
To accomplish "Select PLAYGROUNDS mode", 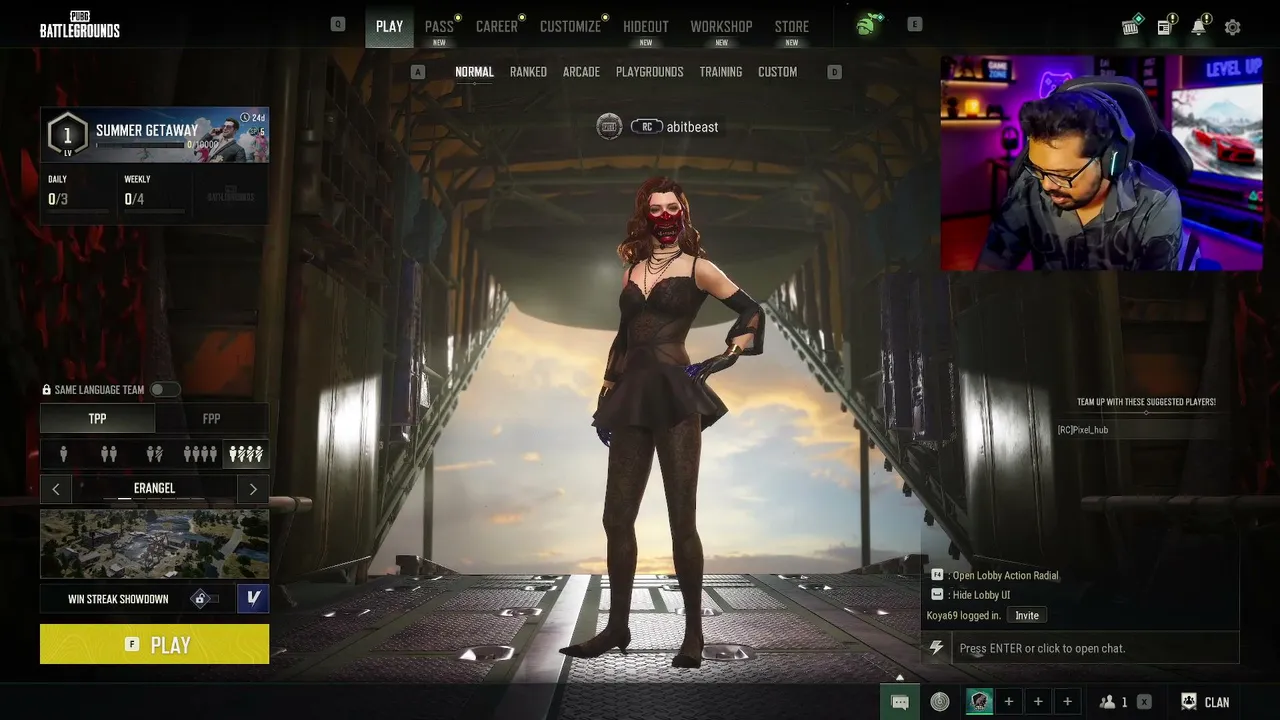I will click(650, 72).
